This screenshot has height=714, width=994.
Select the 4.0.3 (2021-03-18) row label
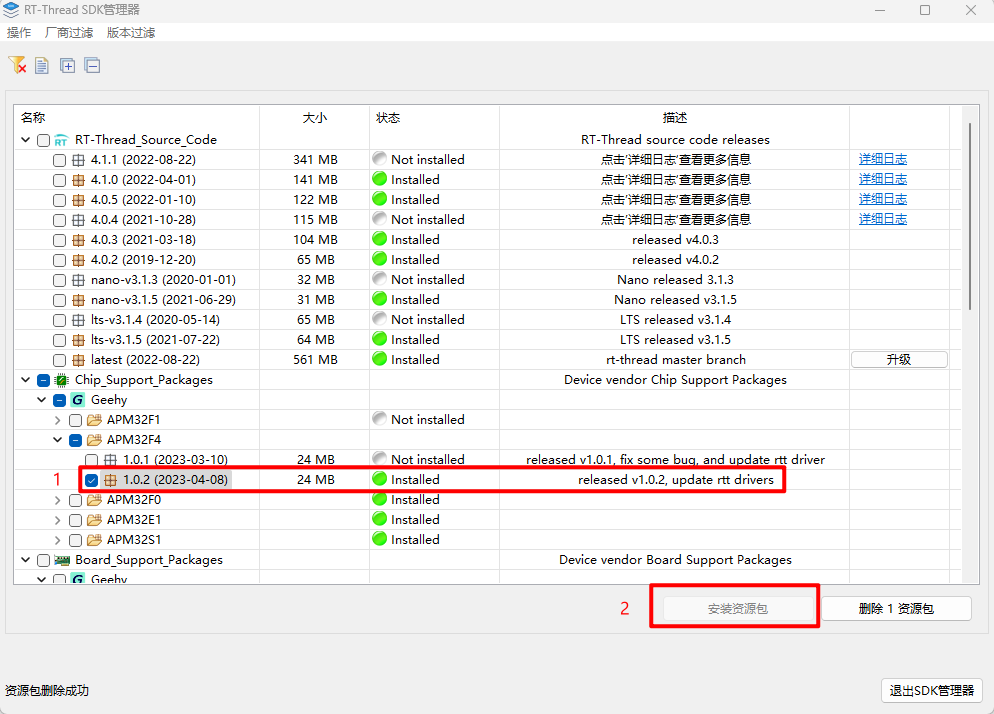(x=143, y=240)
